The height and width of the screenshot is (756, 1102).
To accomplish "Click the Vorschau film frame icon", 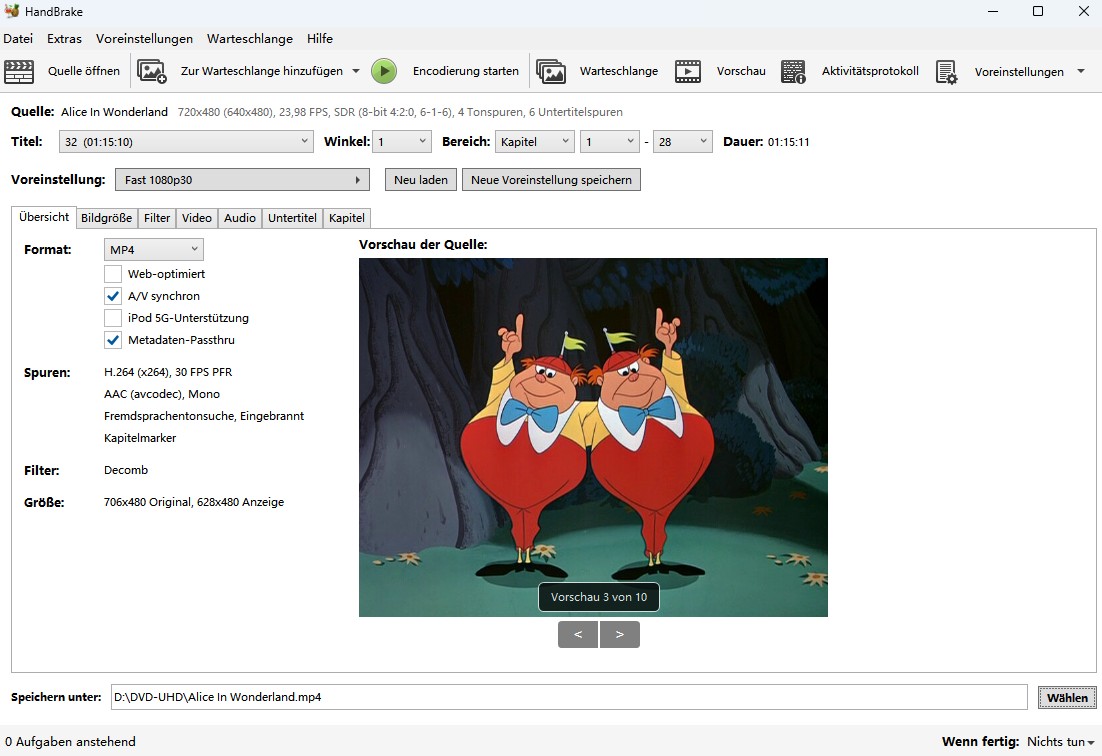I will click(x=688, y=71).
